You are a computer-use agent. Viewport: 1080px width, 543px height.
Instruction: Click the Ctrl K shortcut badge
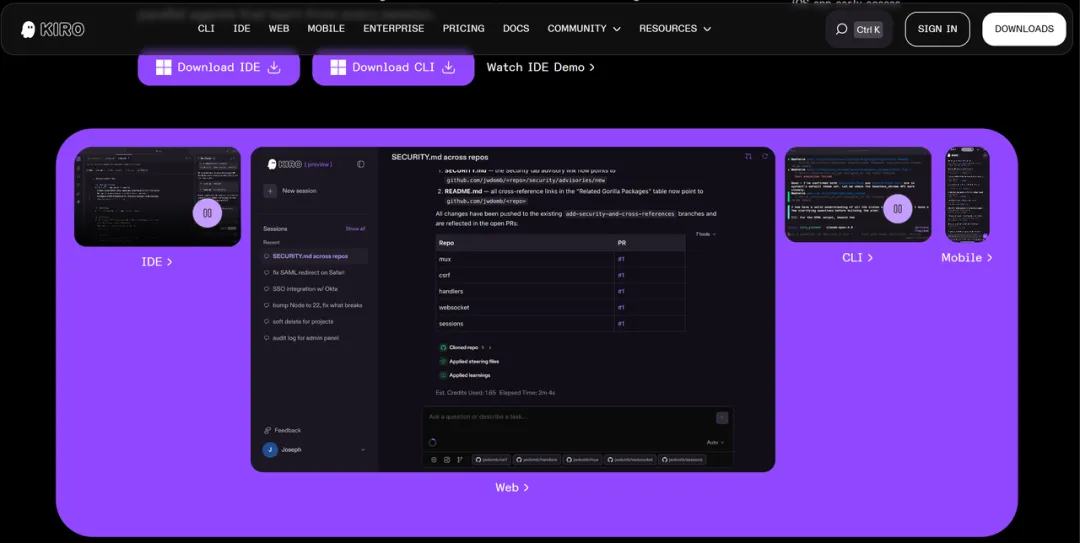(868, 30)
